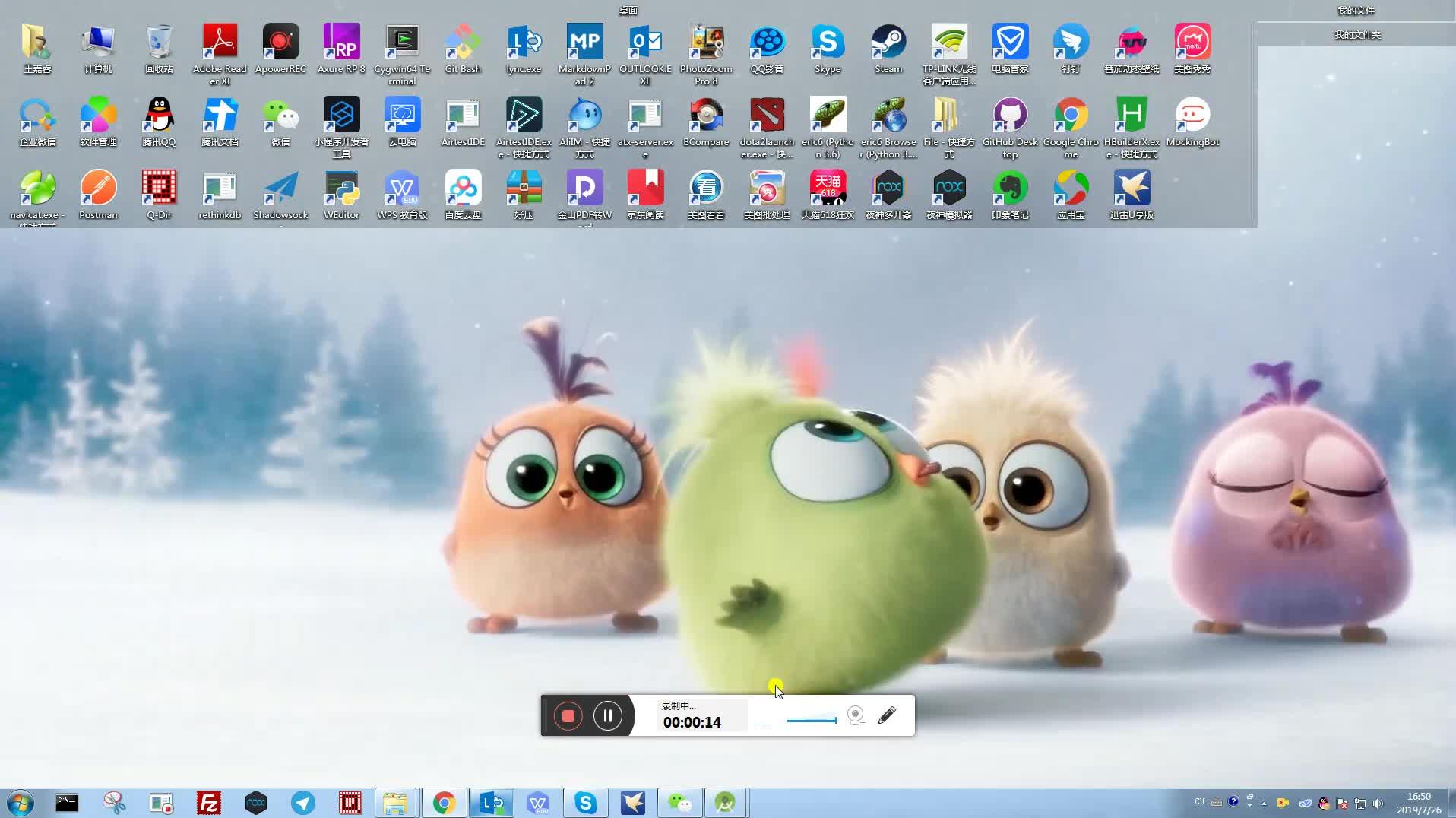Open 百度云盘 desktop icon
The width and height of the screenshot is (1456, 818).
pyautogui.click(x=463, y=195)
